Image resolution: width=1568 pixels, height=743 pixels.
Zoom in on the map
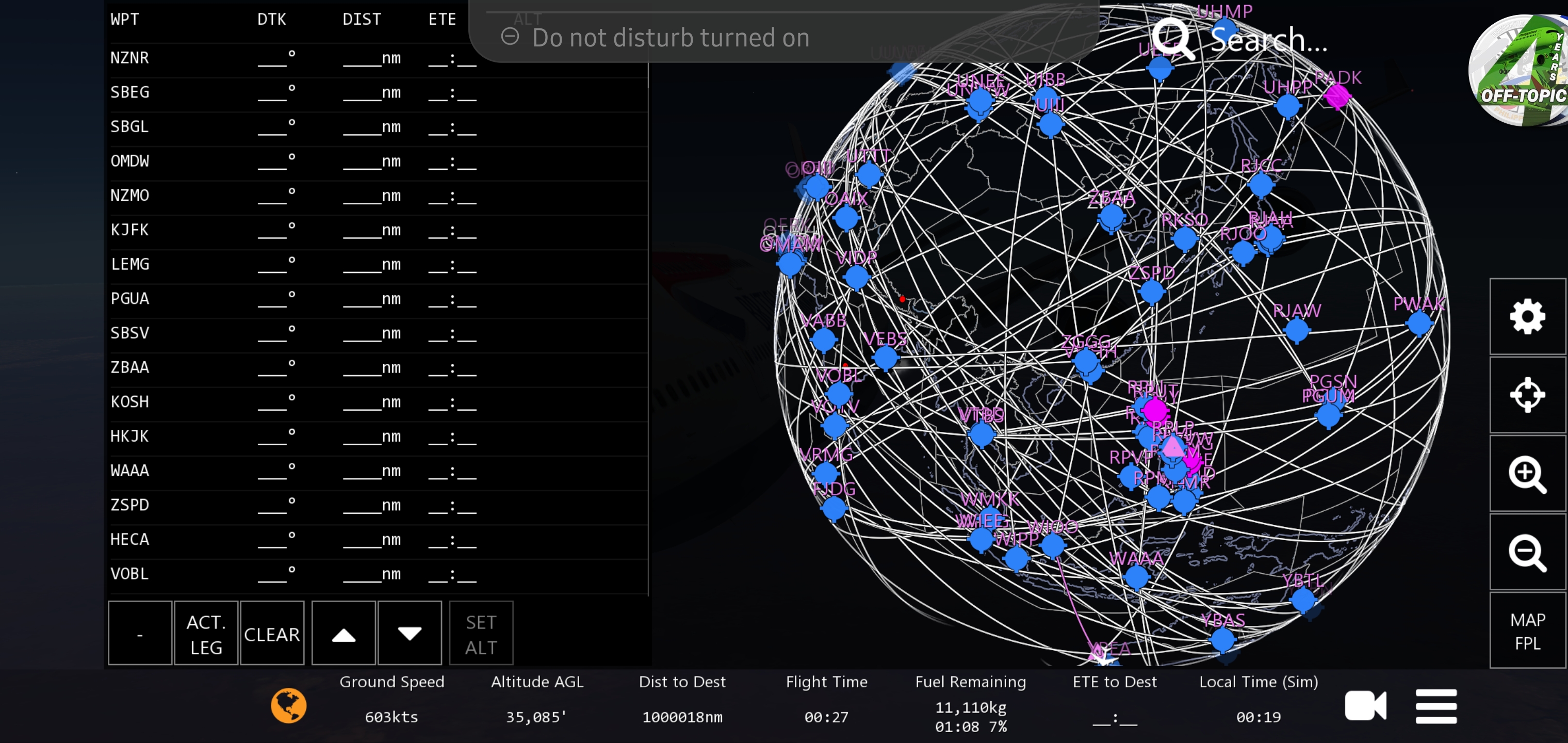point(1527,473)
